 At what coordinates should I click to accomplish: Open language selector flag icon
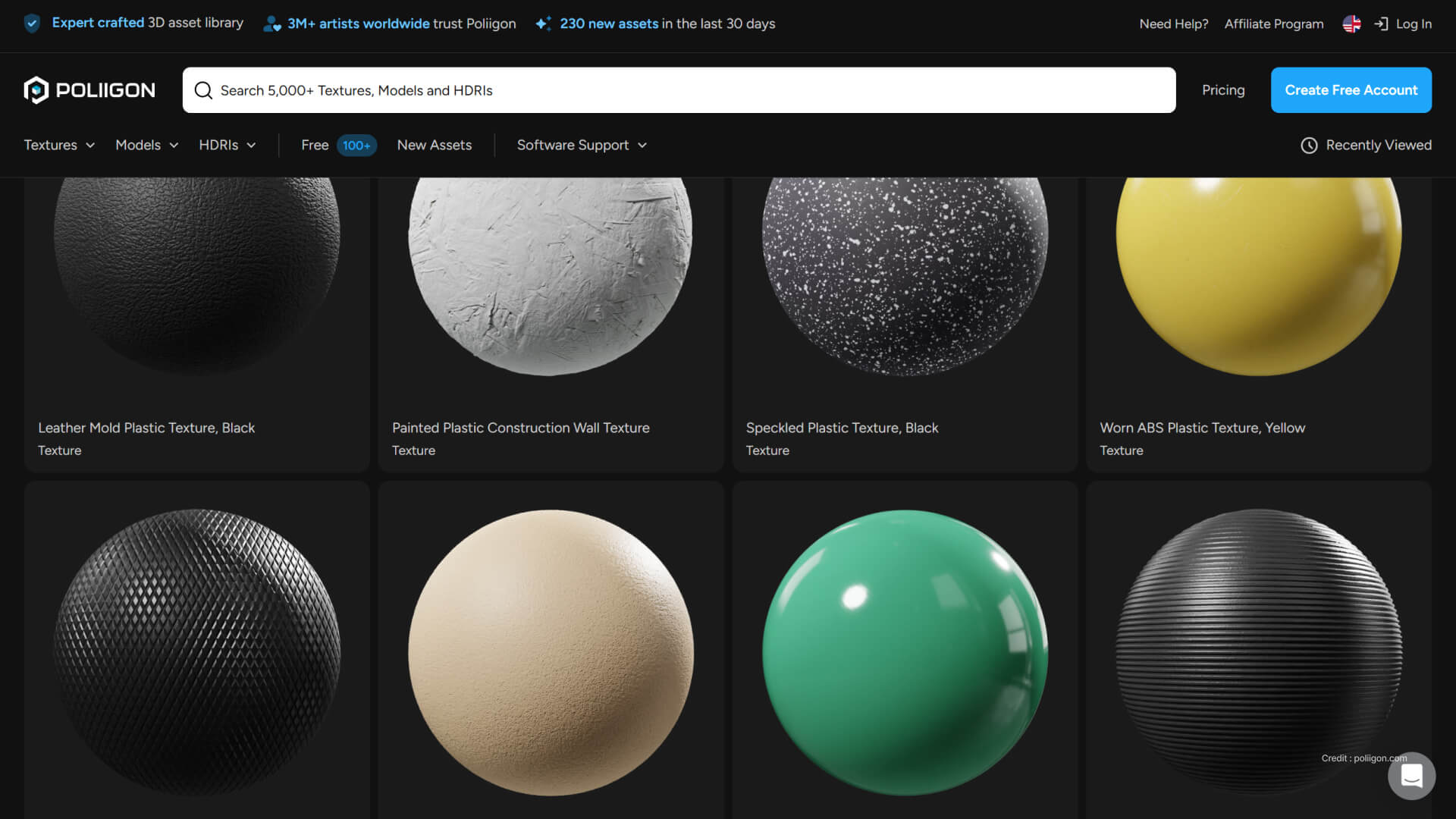tap(1351, 24)
